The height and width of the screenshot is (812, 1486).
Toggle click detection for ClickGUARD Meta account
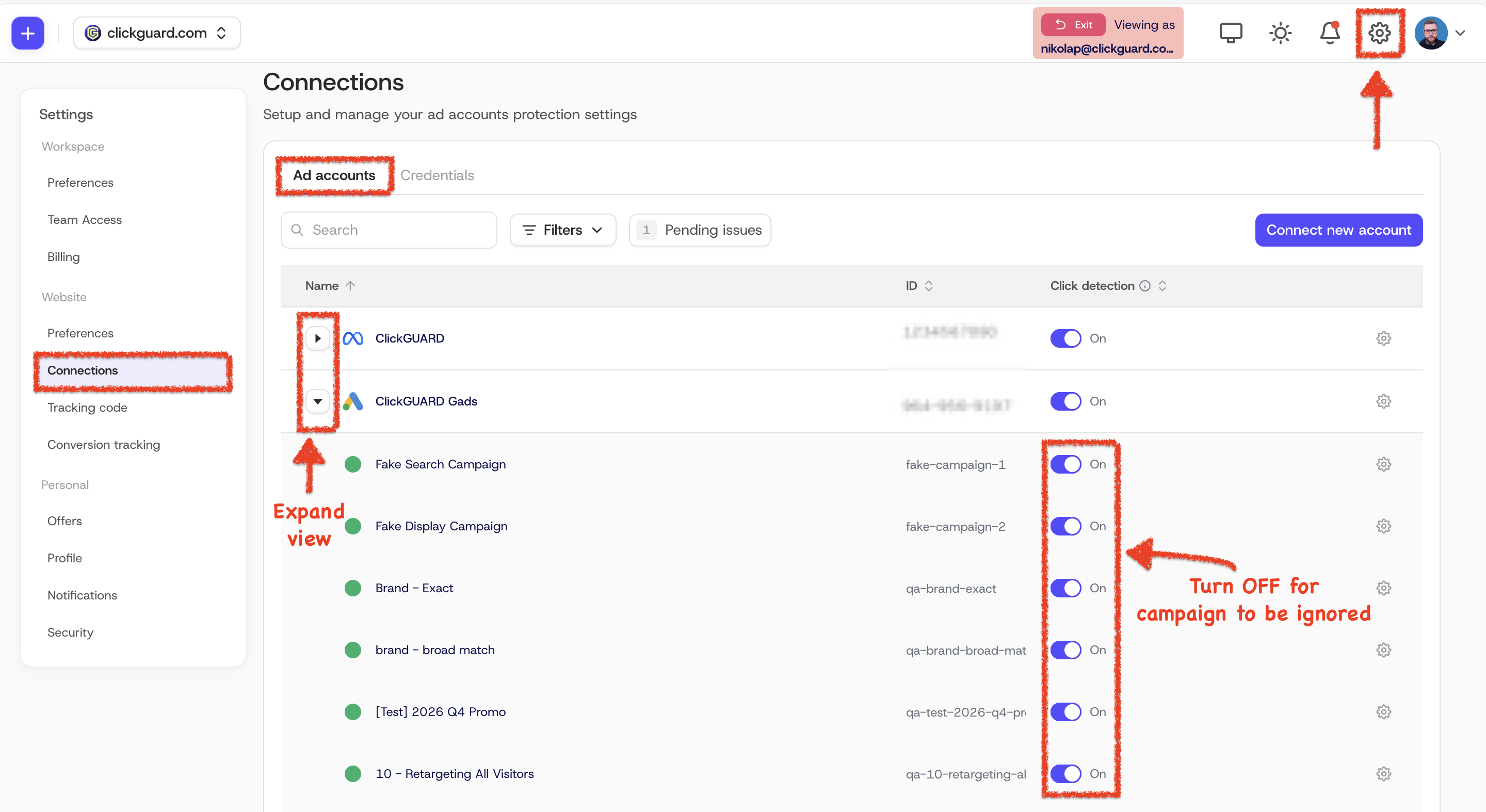tap(1065, 338)
